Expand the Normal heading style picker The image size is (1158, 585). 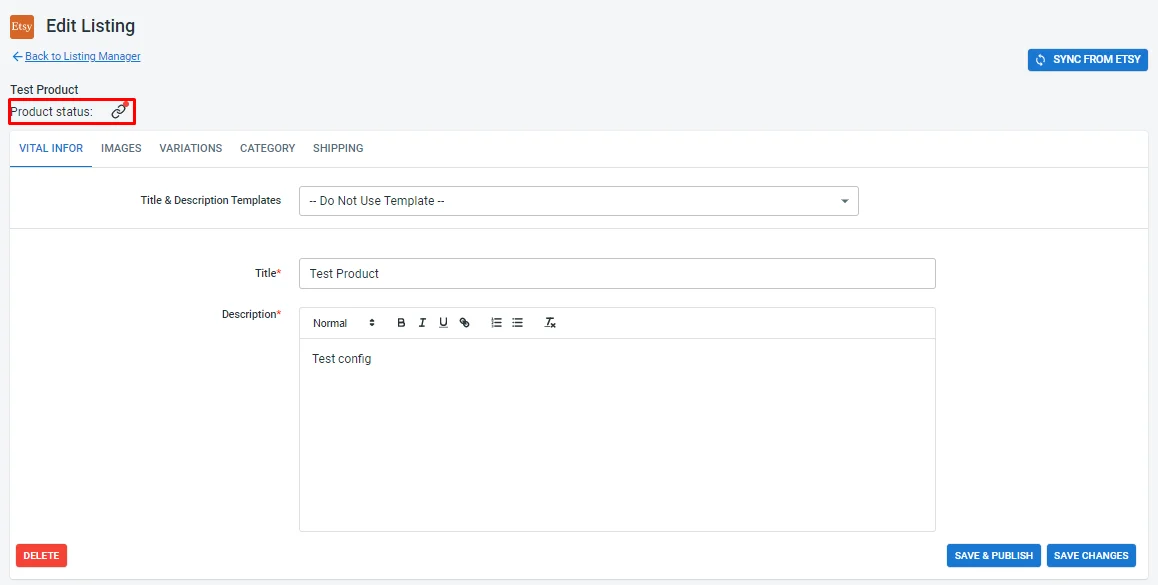click(x=344, y=323)
